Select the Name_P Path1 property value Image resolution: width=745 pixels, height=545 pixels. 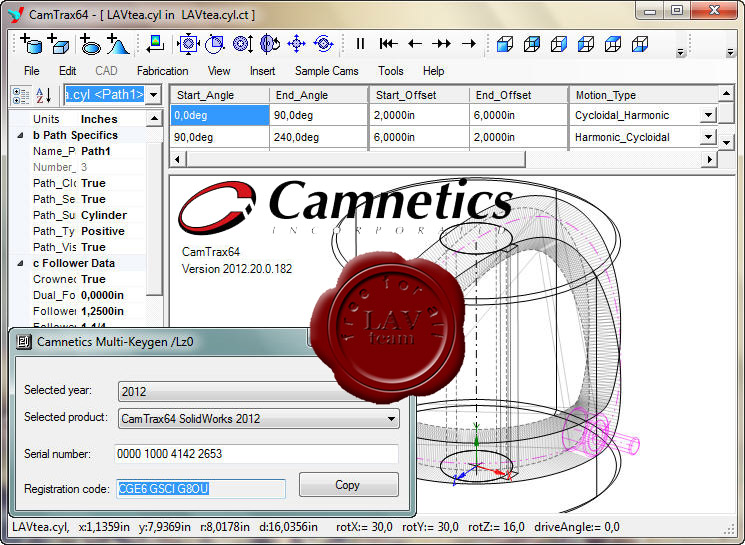[x=112, y=151]
